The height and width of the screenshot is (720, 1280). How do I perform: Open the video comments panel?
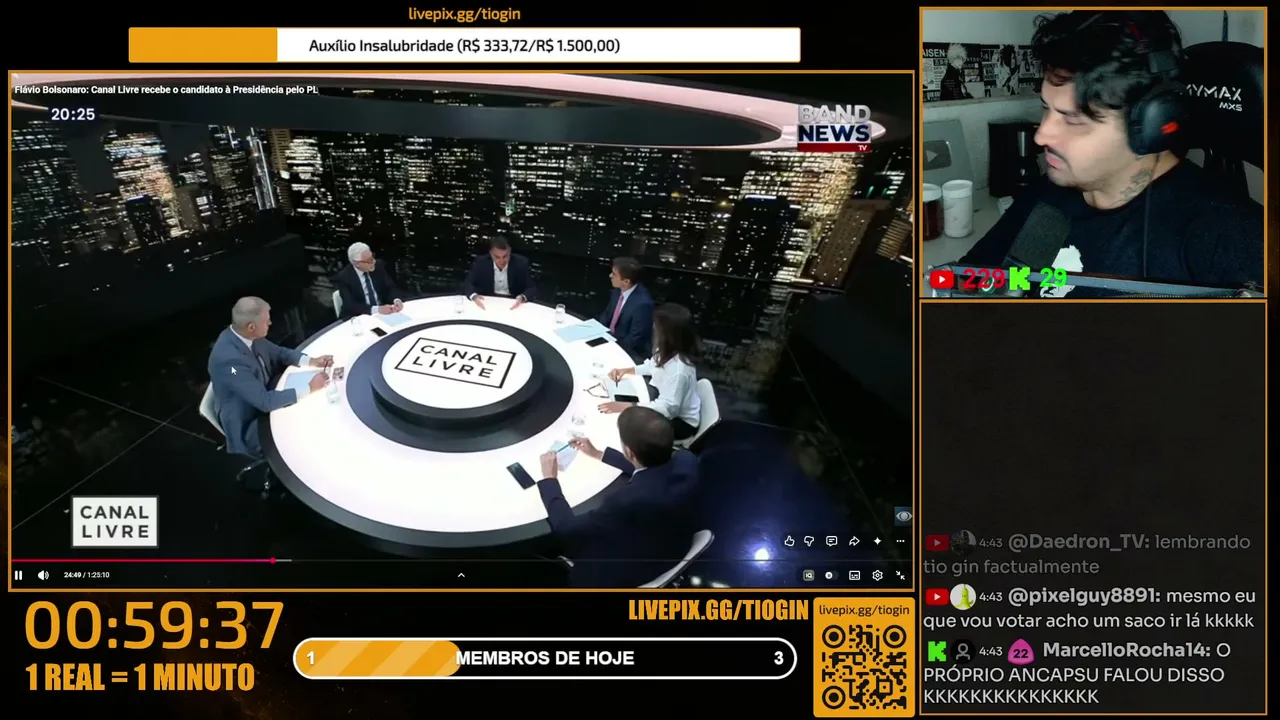pos(831,541)
